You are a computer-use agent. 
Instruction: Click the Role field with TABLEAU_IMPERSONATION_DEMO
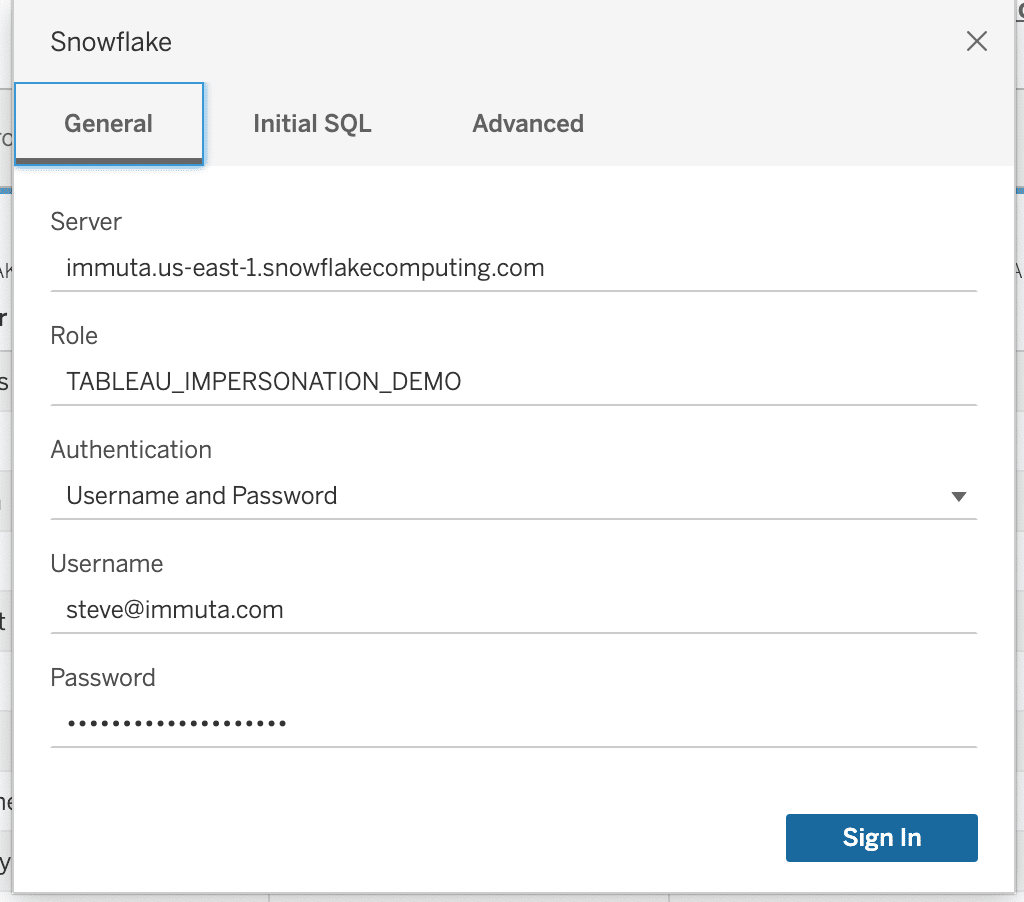pos(513,381)
